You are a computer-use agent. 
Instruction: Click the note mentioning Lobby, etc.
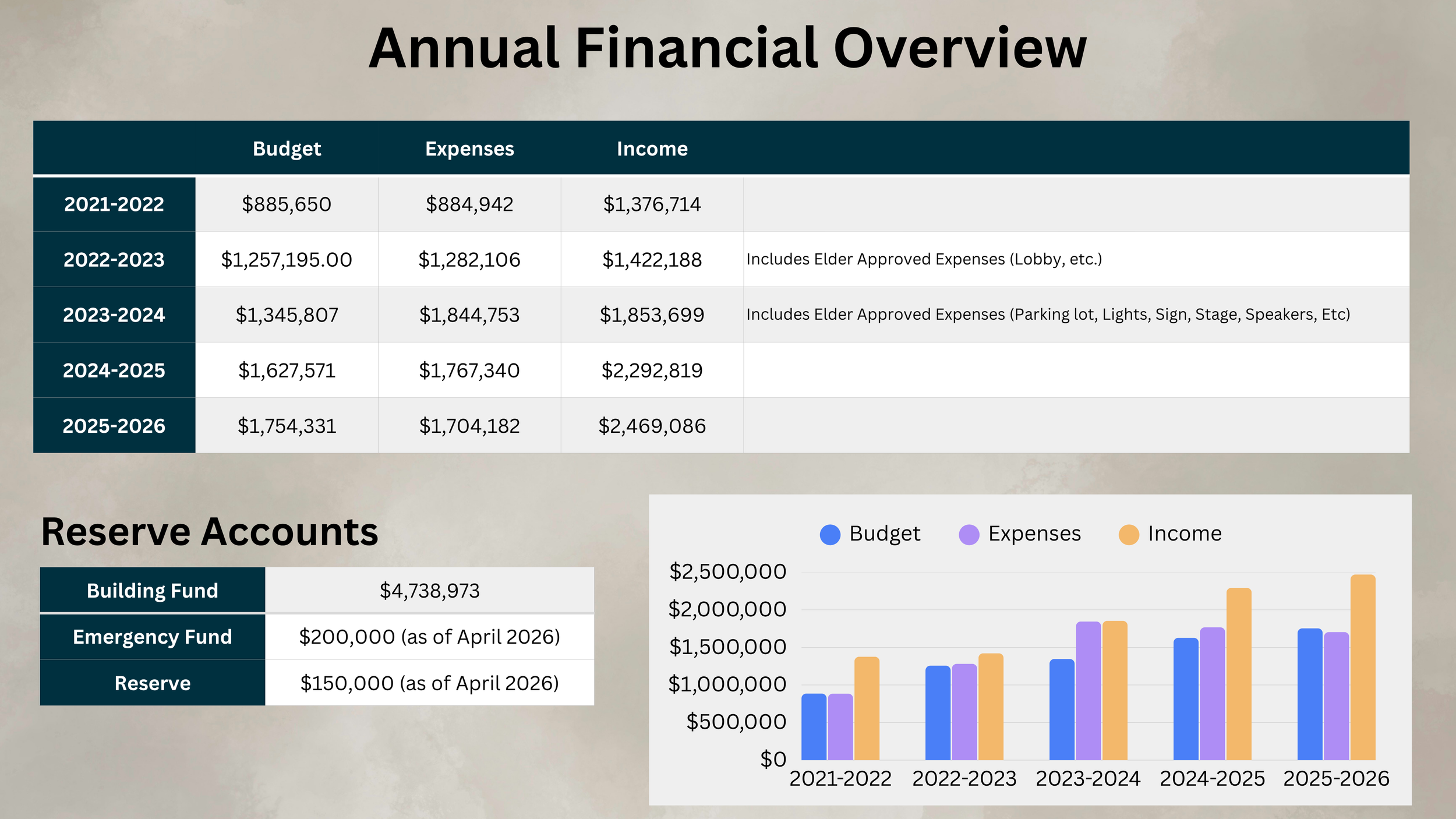pos(924,259)
